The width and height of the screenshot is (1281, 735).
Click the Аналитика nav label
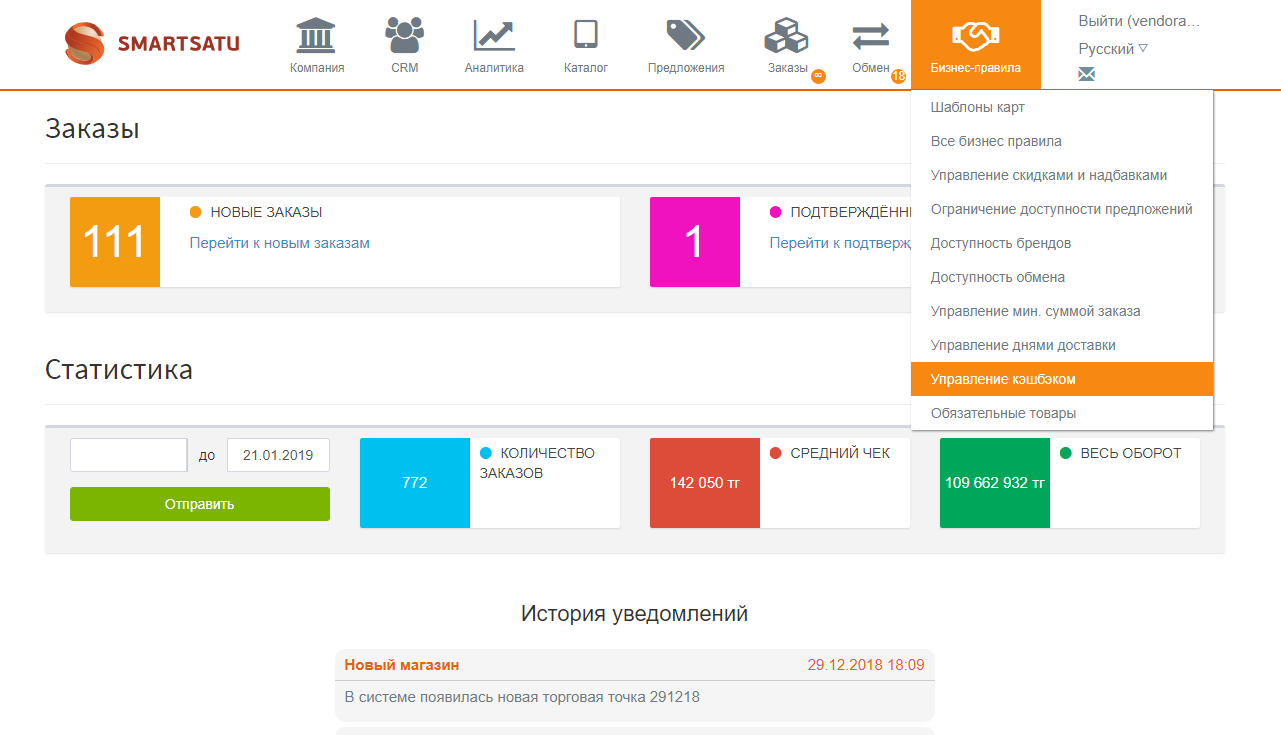(494, 68)
